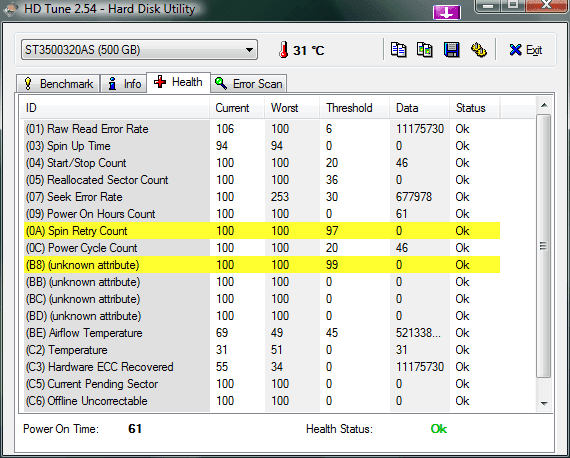
Task: Click the Worst column header
Action: point(292,108)
